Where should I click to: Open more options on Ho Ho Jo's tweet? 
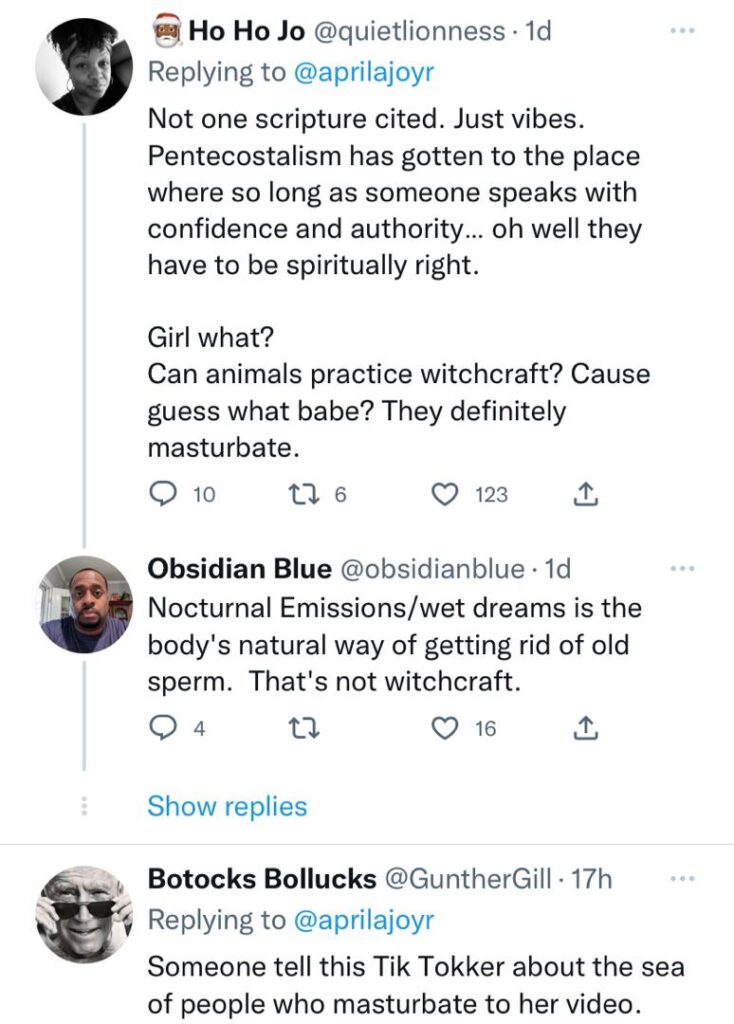tap(683, 31)
